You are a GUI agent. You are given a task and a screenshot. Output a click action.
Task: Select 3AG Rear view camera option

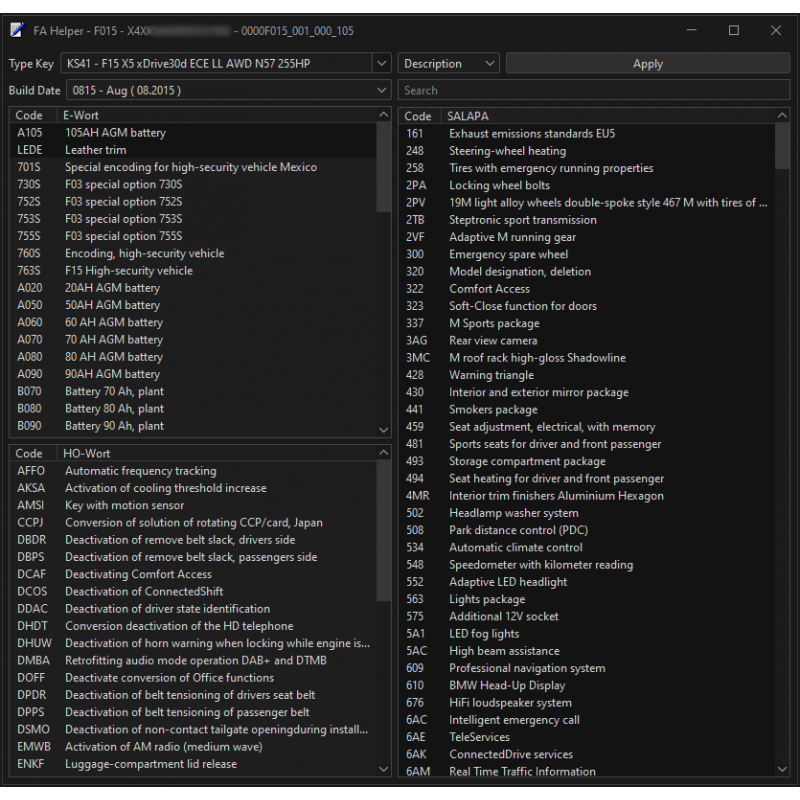coord(492,341)
